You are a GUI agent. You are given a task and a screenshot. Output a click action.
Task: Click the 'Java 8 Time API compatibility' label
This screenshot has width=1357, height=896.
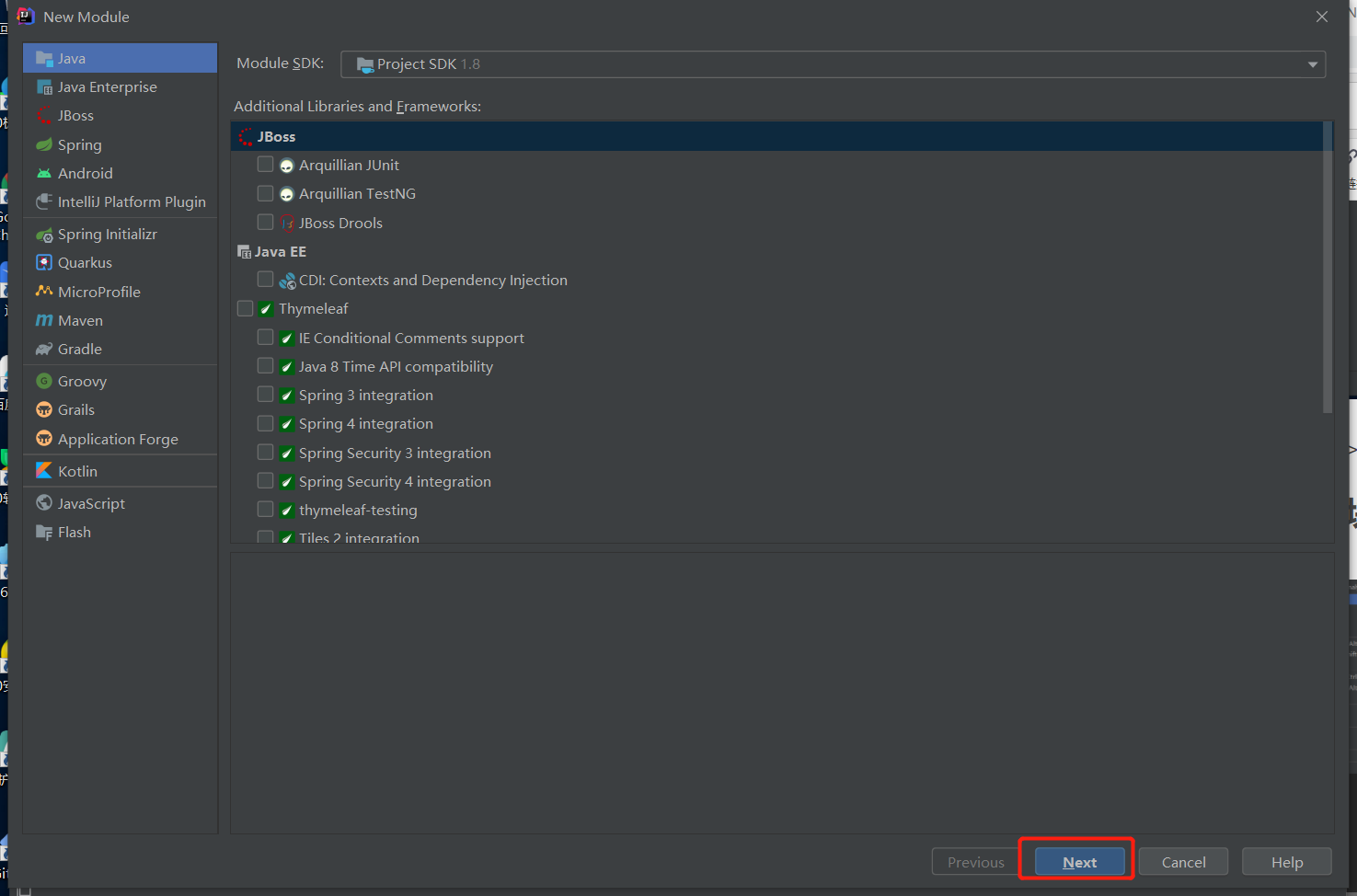(396, 367)
